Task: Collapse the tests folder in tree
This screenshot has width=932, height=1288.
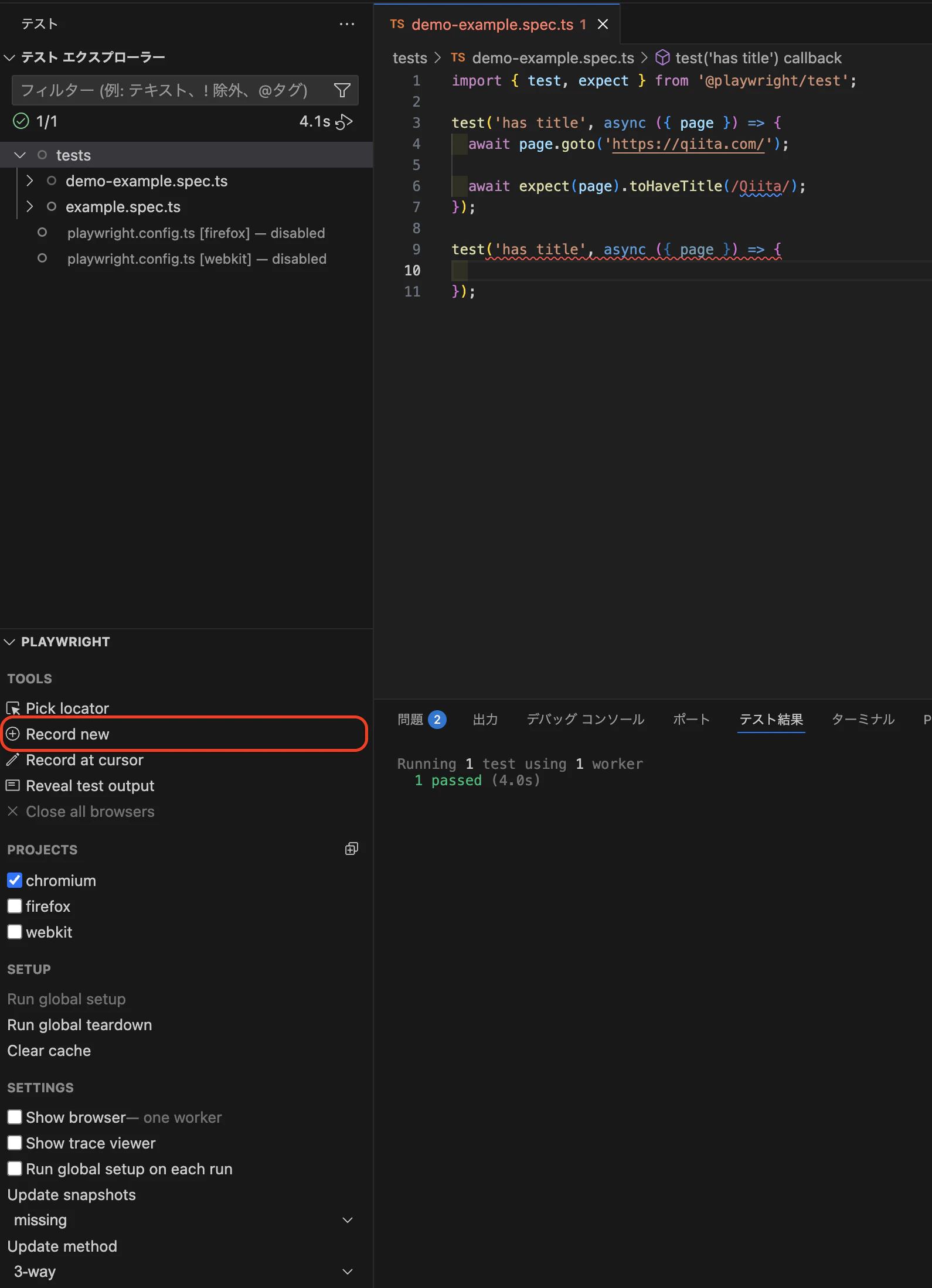Action: [x=20, y=155]
